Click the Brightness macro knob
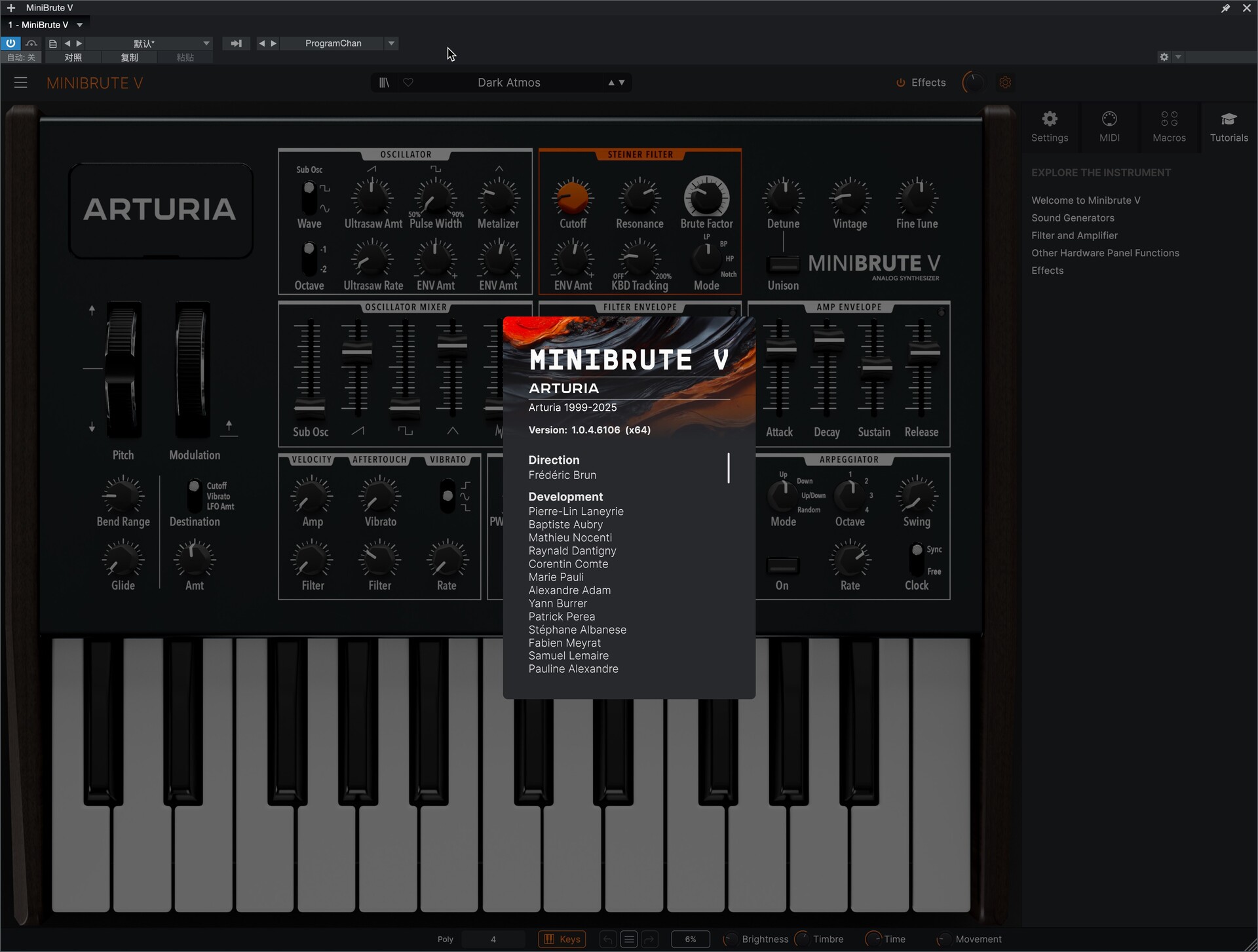Screen dimensions: 1258x952 tap(729, 940)
